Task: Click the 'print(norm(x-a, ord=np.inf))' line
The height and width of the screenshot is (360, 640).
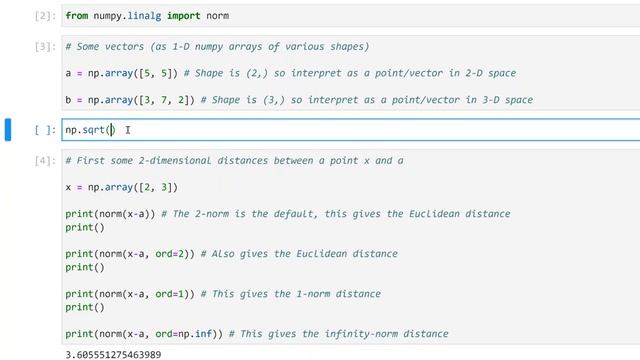Action: [257, 334]
